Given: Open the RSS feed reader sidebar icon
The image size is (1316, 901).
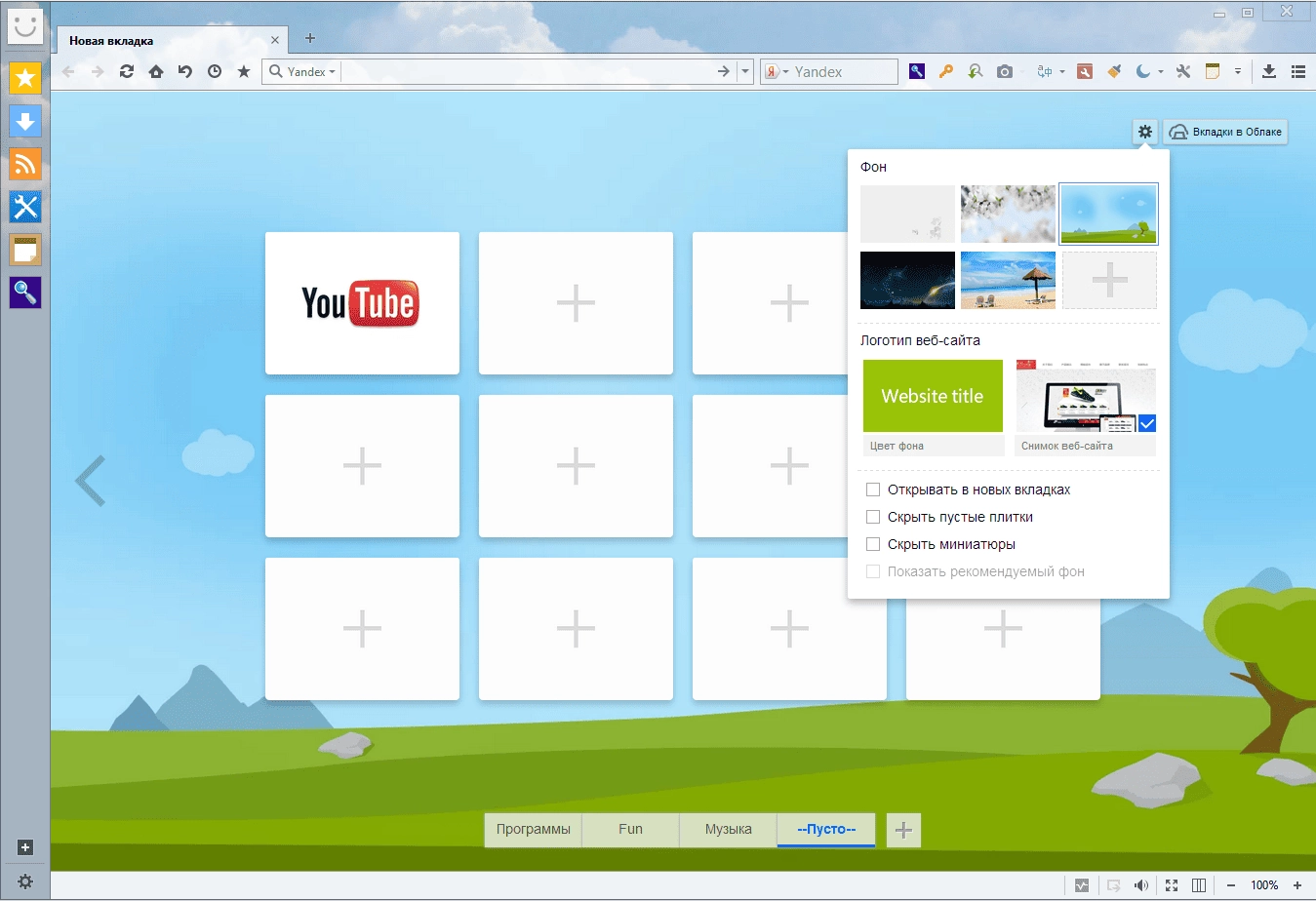Looking at the screenshot, I should (25, 164).
